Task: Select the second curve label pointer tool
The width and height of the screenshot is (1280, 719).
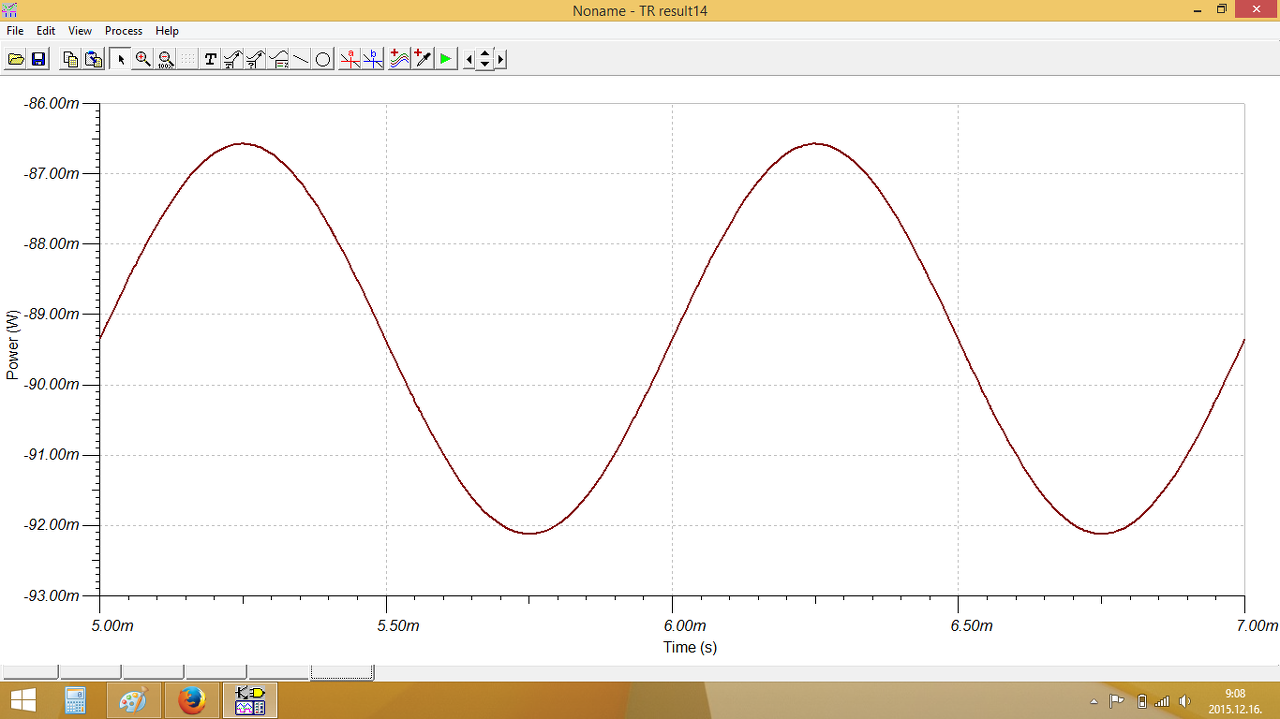Action: [255, 59]
